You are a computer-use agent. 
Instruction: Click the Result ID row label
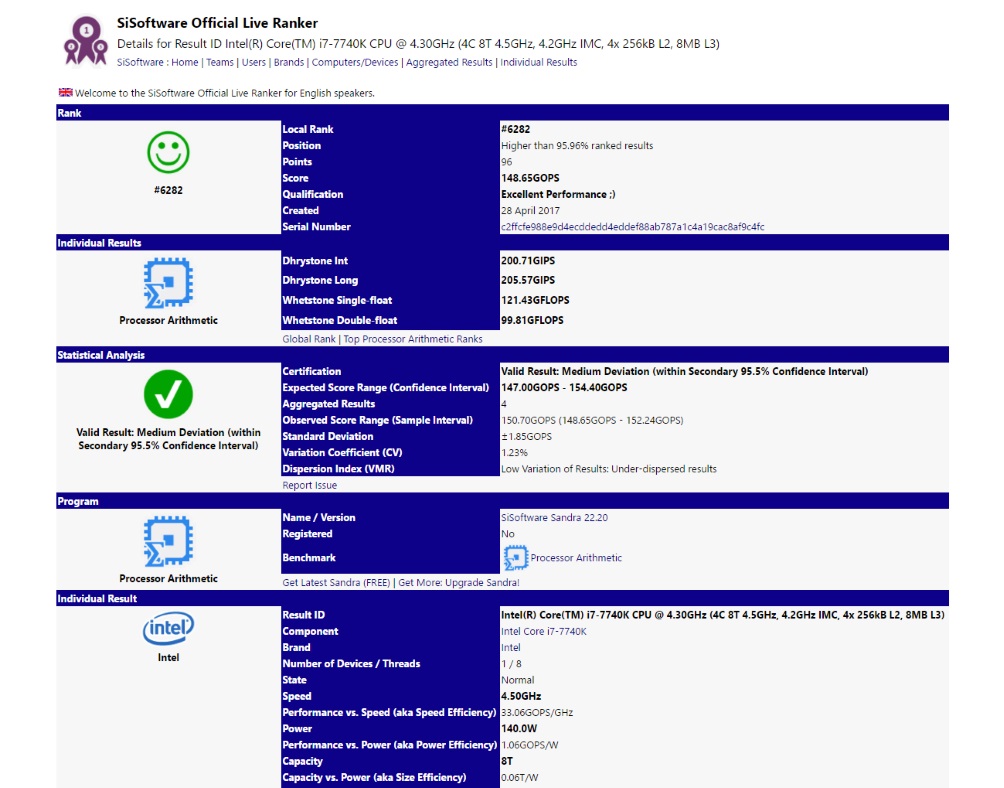pos(304,615)
